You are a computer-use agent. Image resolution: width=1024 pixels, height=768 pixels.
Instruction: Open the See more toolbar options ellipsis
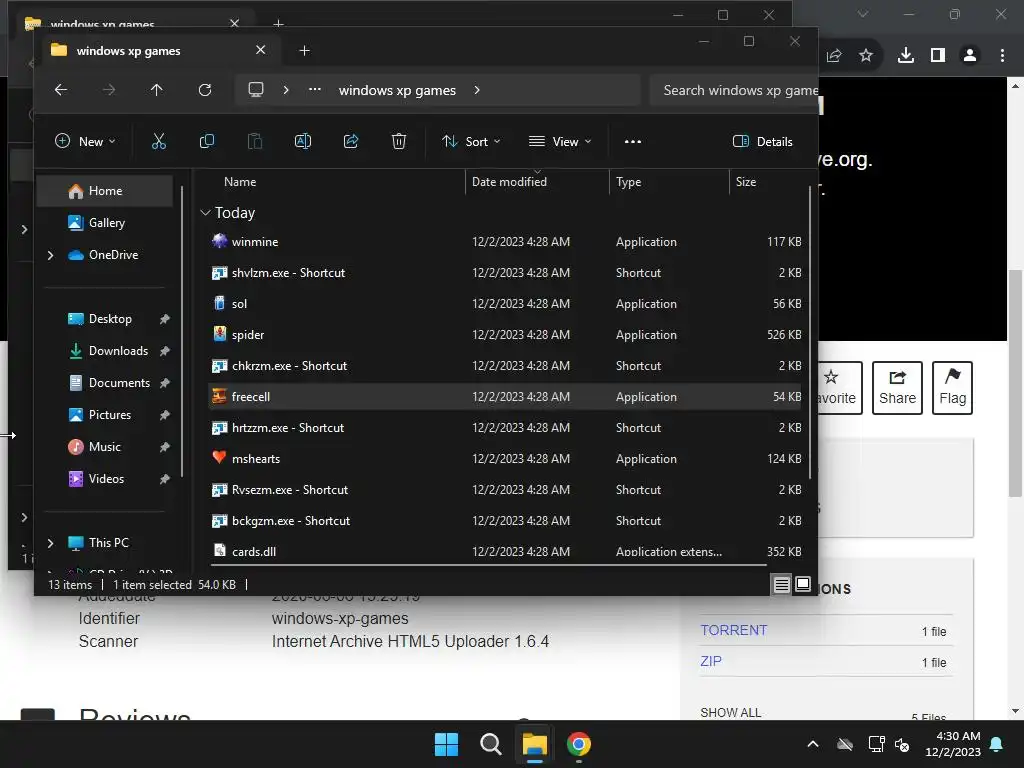click(632, 142)
